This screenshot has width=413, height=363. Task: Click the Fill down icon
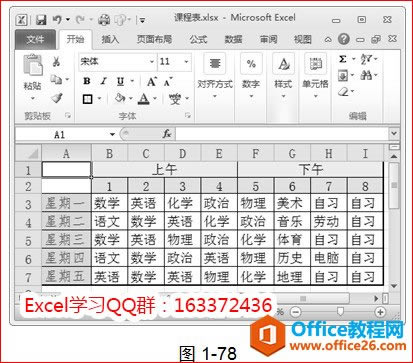click(343, 76)
